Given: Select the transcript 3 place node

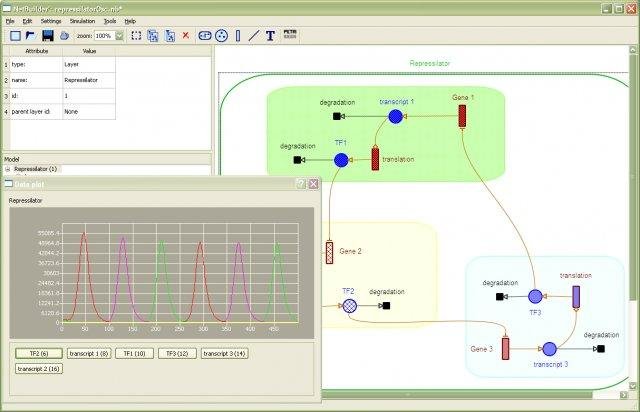Looking at the screenshot, I should 549,349.
